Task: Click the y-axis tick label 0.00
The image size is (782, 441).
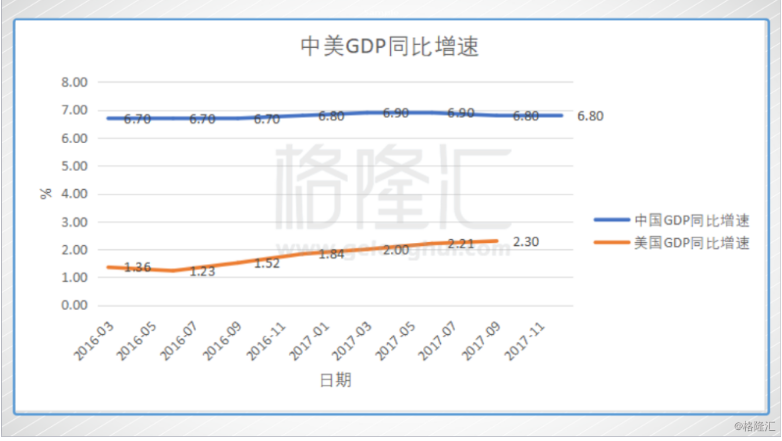Action: [74, 305]
